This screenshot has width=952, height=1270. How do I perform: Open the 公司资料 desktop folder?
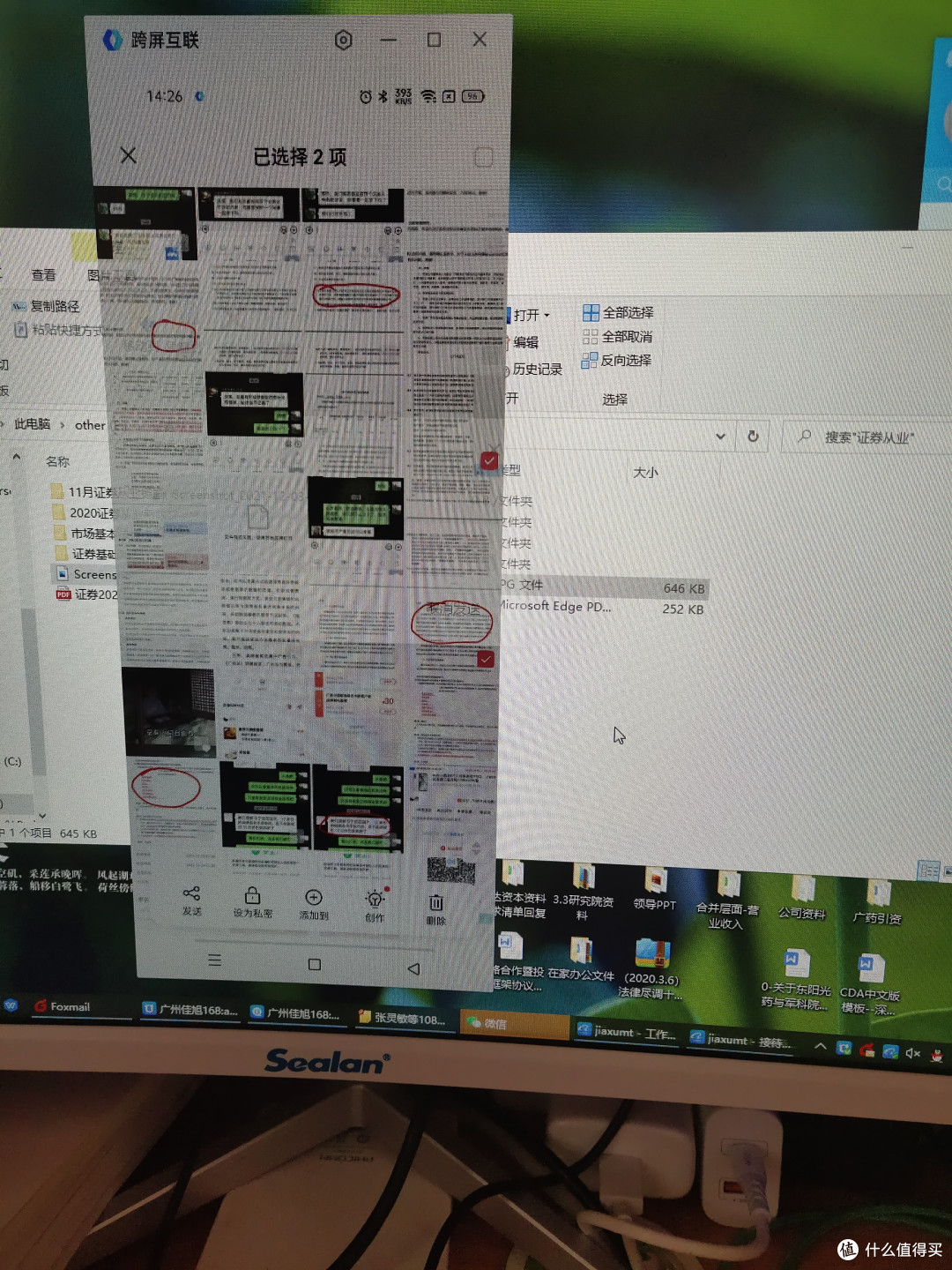click(802, 898)
